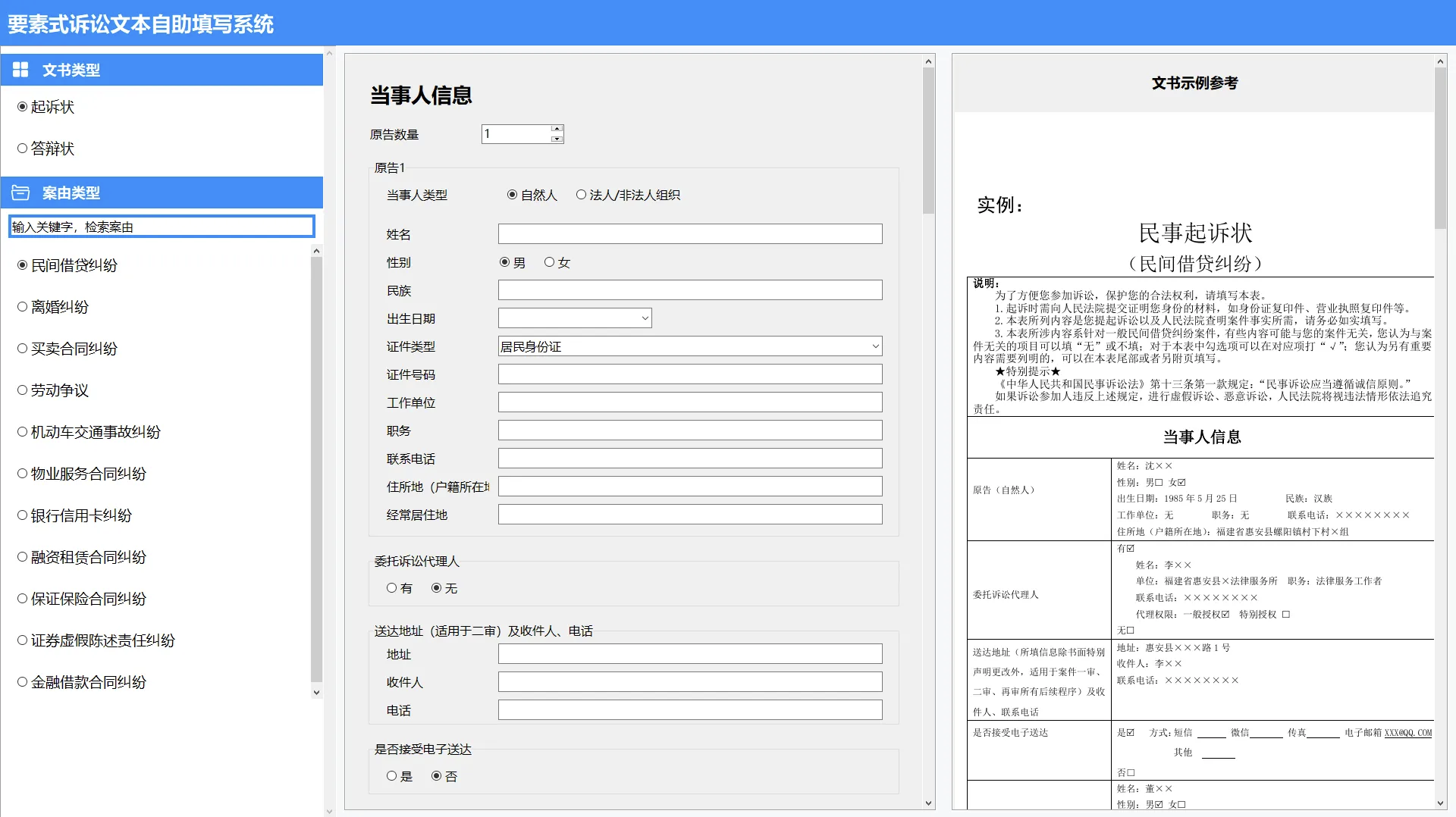Click the 住所地 input field

pyautogui.click(x=690, y=487)
